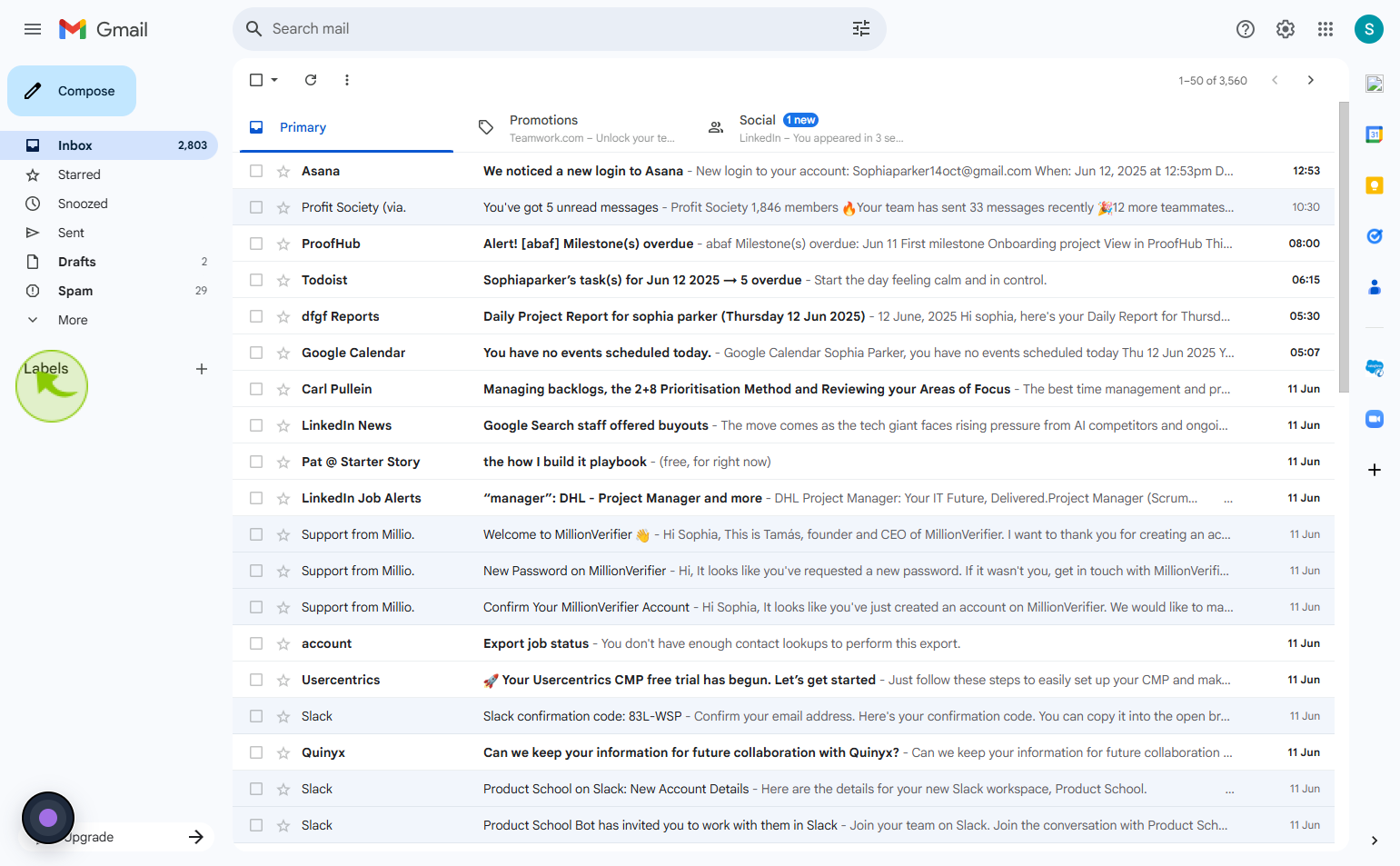The image size is (1400, 866).
Task: Open the Drafts folder
Action: point(109,262)
